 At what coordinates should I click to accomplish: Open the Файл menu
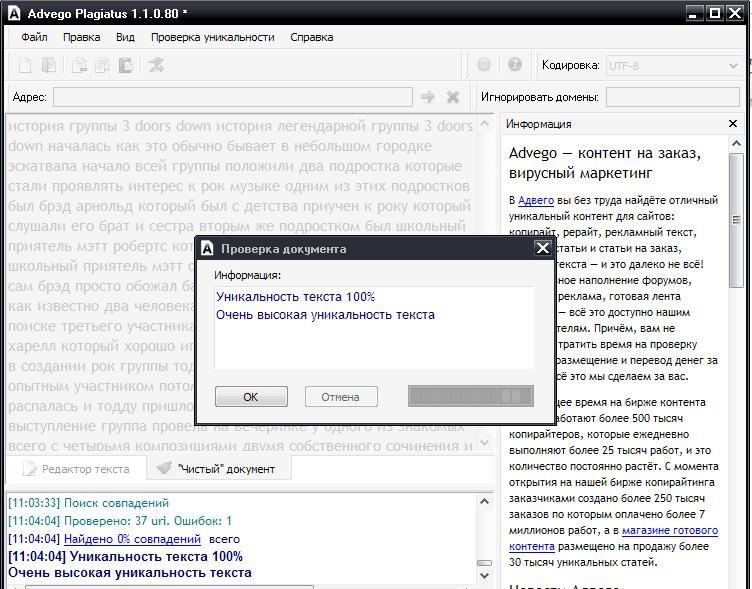(x=34, y=37)
